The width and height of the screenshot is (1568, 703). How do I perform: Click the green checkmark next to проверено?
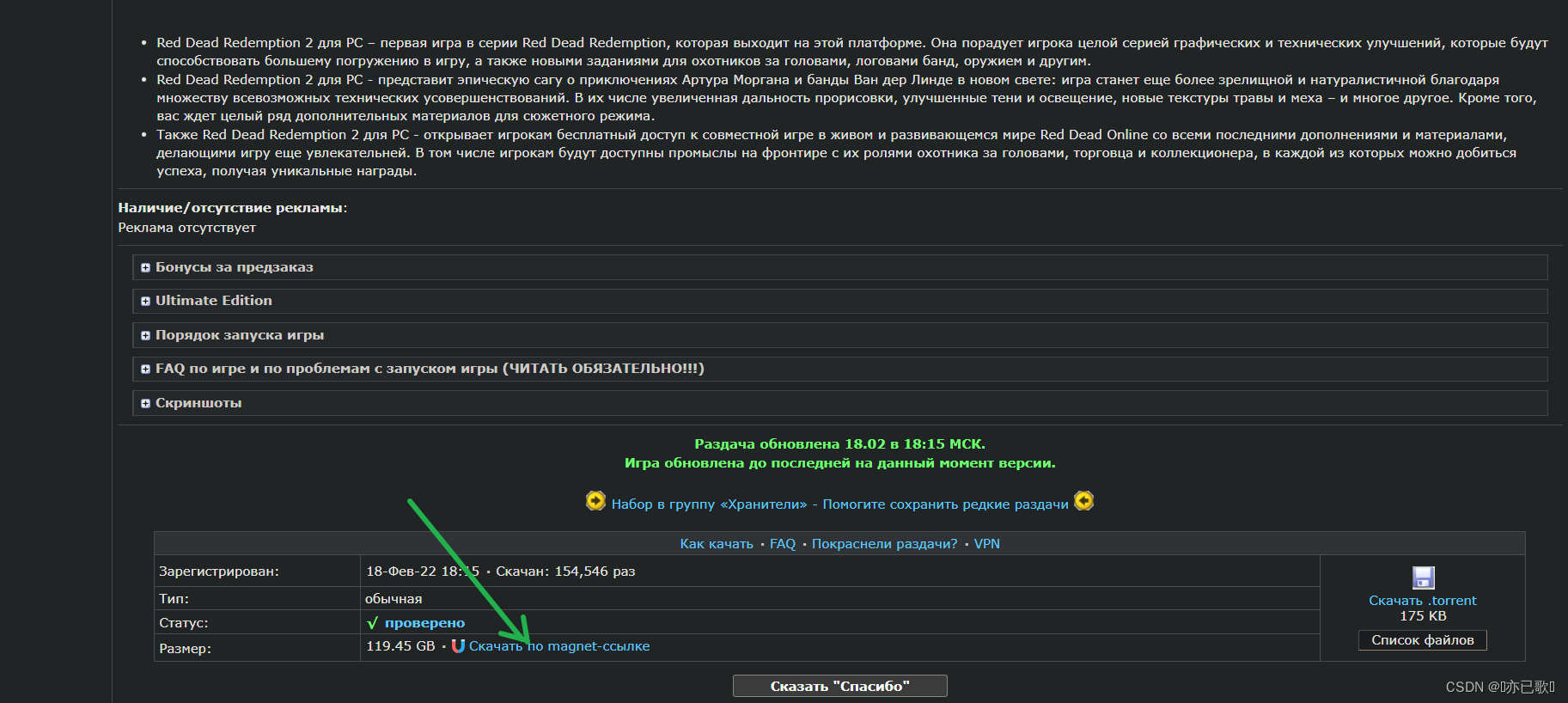point(372,623)
